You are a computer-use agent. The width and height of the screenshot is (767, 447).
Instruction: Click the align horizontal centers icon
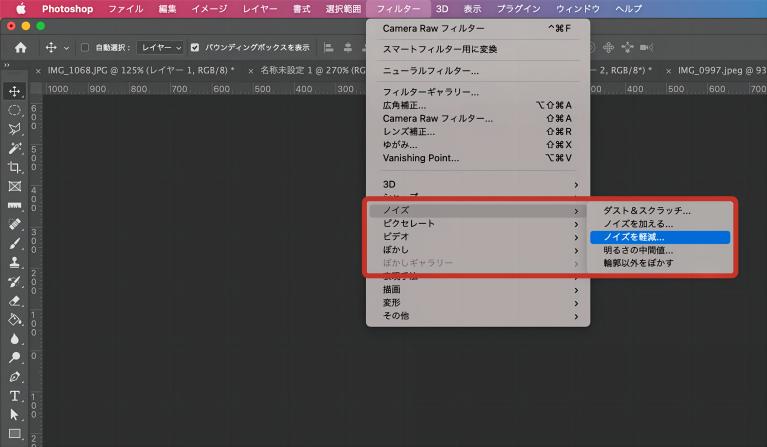pyautogui.click(x=348, y=47)
